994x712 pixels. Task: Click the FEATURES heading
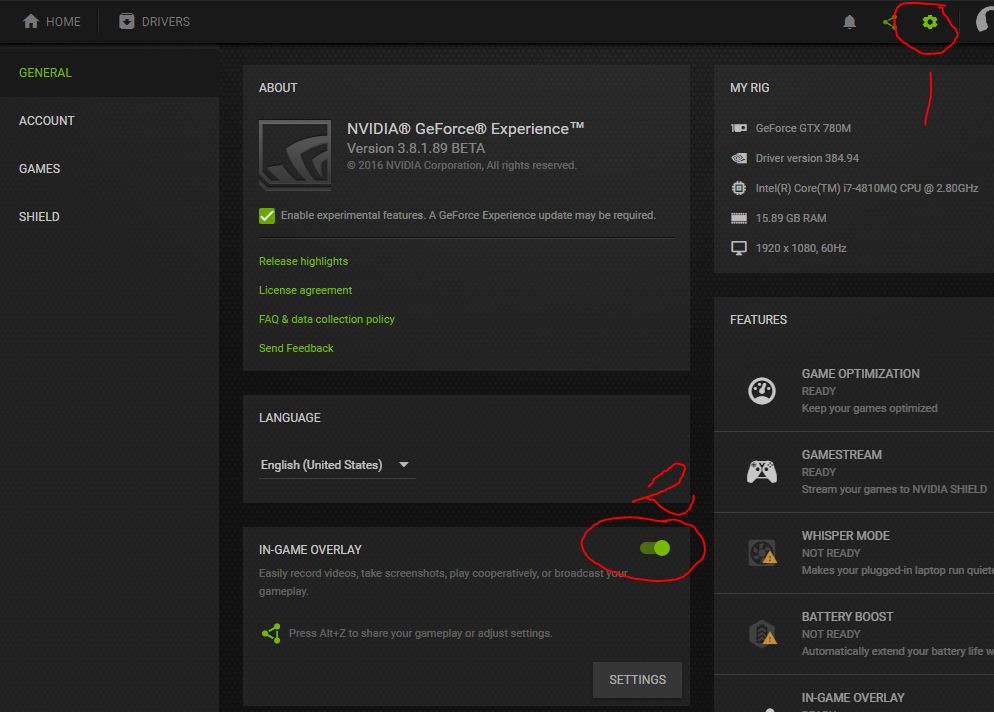(758, 320)
